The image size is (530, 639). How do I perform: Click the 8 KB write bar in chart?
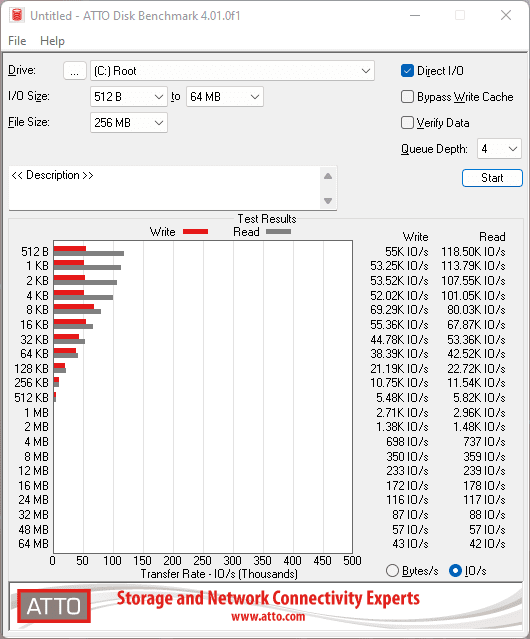click(74, 307)
